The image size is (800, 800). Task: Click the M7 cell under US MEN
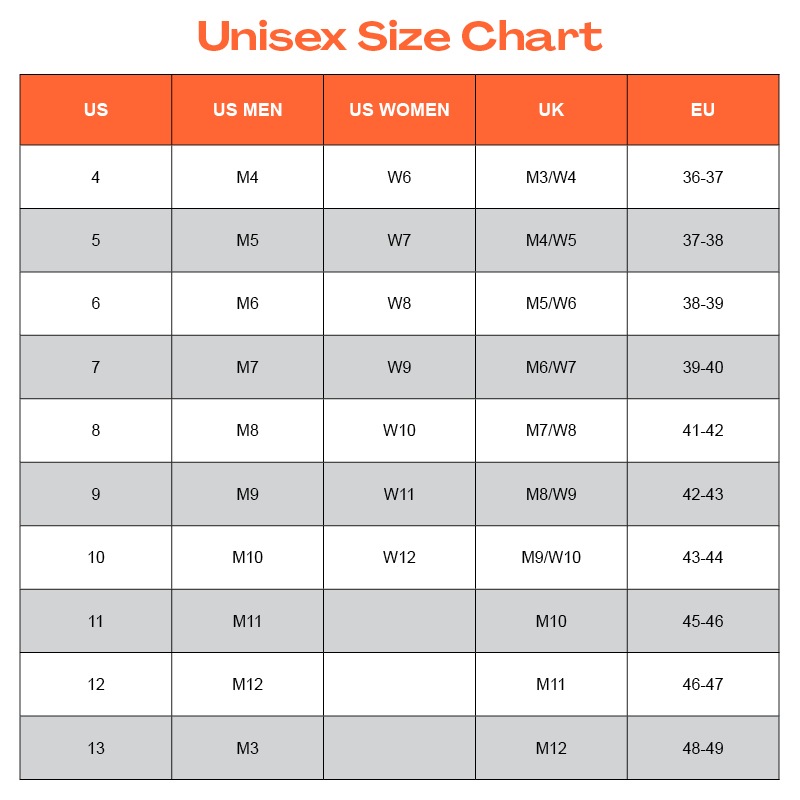247,367
